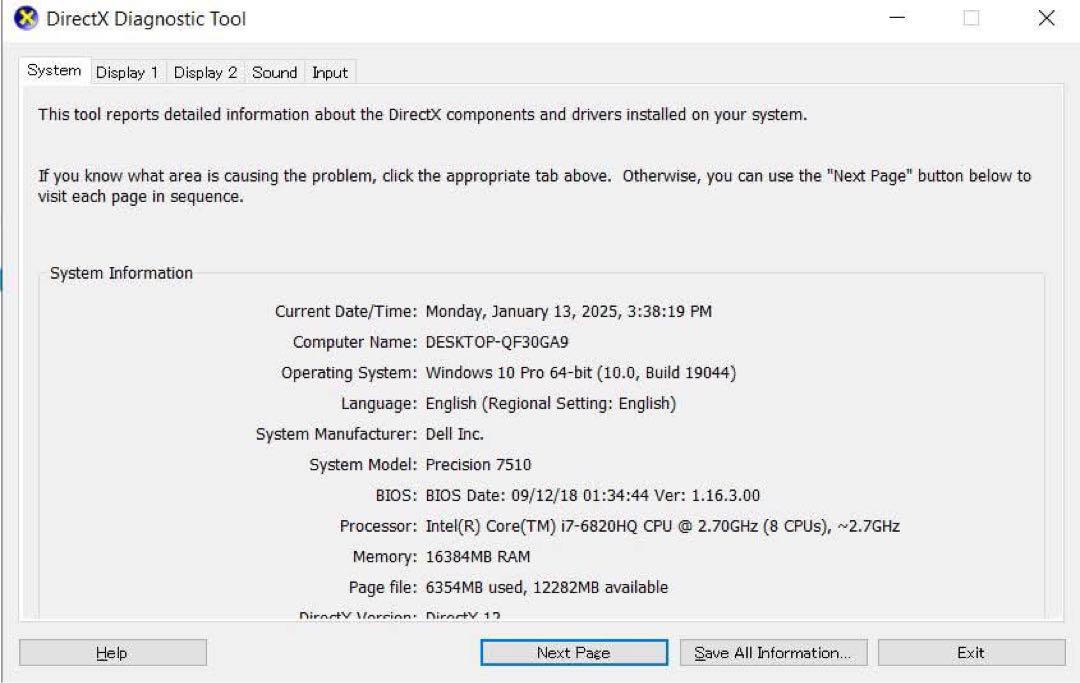Click computer name 'DESKTOP-QF30GA9'
The width and height of the screenshot is (1080, 683).
point(497,342)
